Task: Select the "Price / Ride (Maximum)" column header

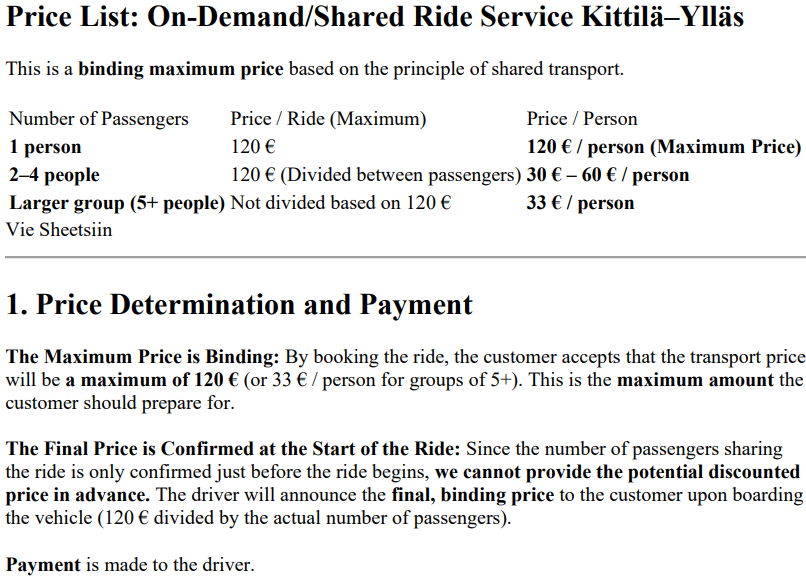Action: point(328,119)
